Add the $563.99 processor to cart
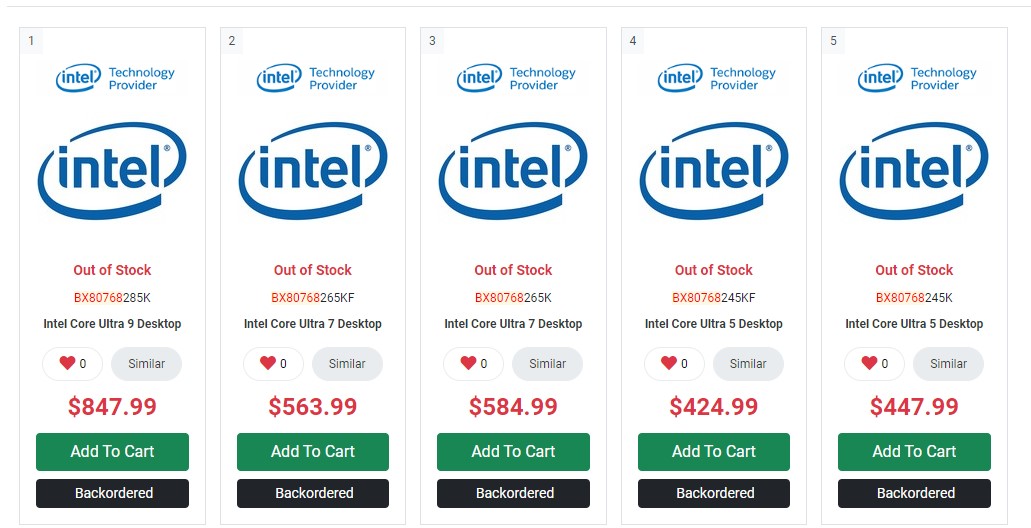 (313, 452)
